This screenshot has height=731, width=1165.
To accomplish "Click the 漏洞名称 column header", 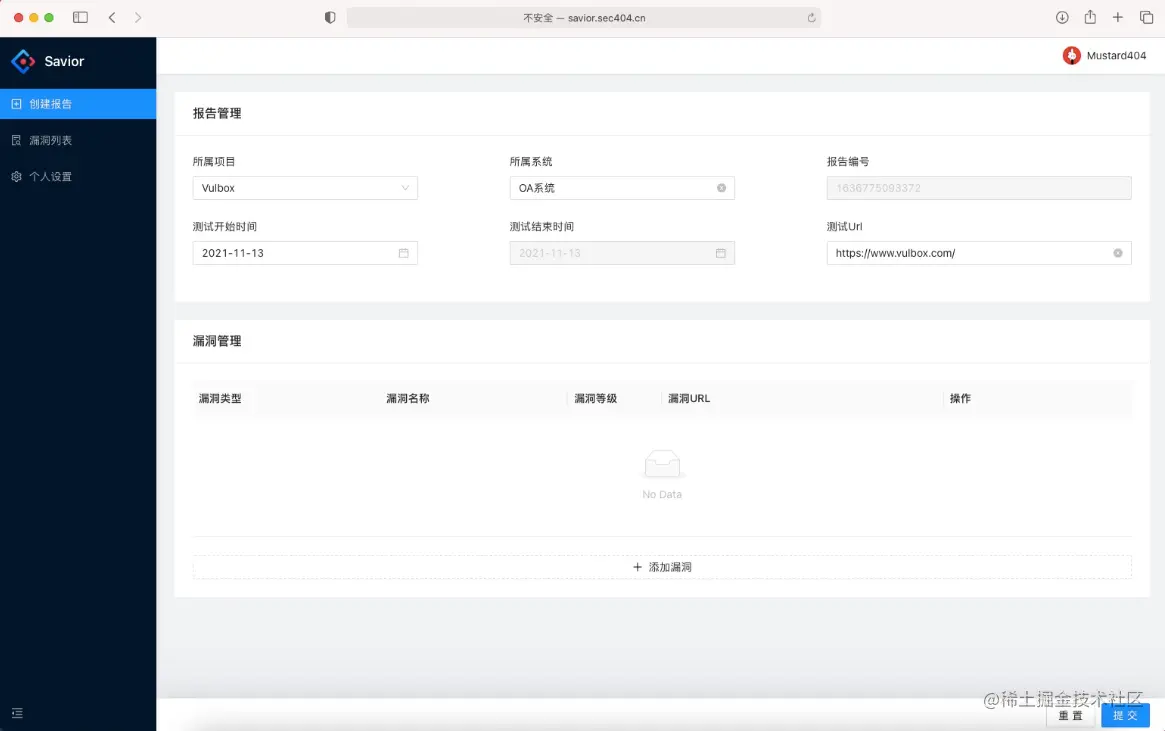I will [408, 399].
